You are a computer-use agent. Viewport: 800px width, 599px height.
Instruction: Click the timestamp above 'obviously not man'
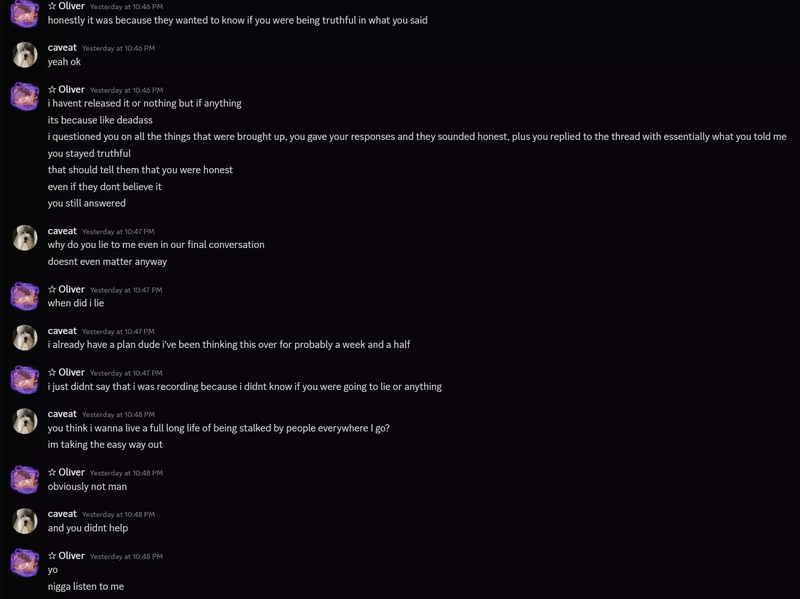[x=126, y=473]
